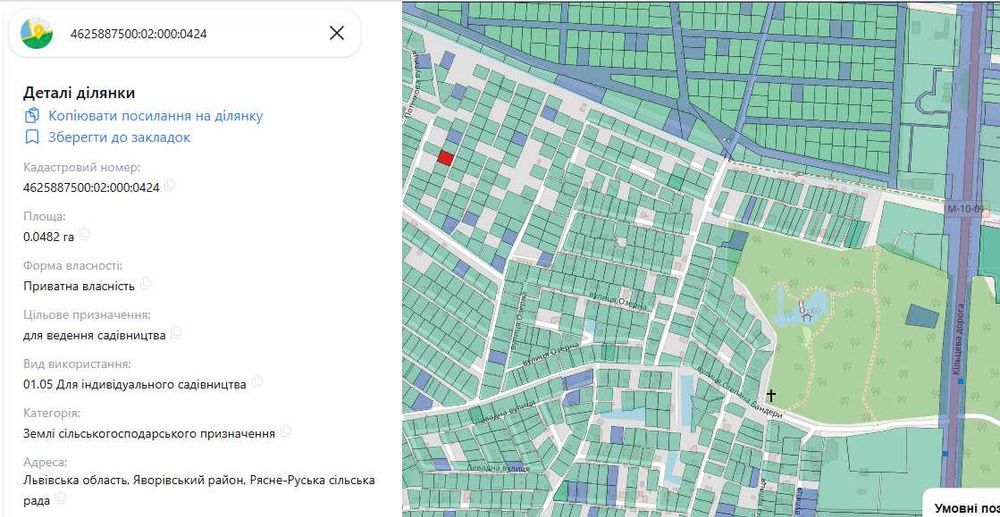Image resolution: width=1000 pixels, height=517 pixels.
Task: Click the address text 'Львівська область, Яворівський район'
Action: click(x=133, y=480)
